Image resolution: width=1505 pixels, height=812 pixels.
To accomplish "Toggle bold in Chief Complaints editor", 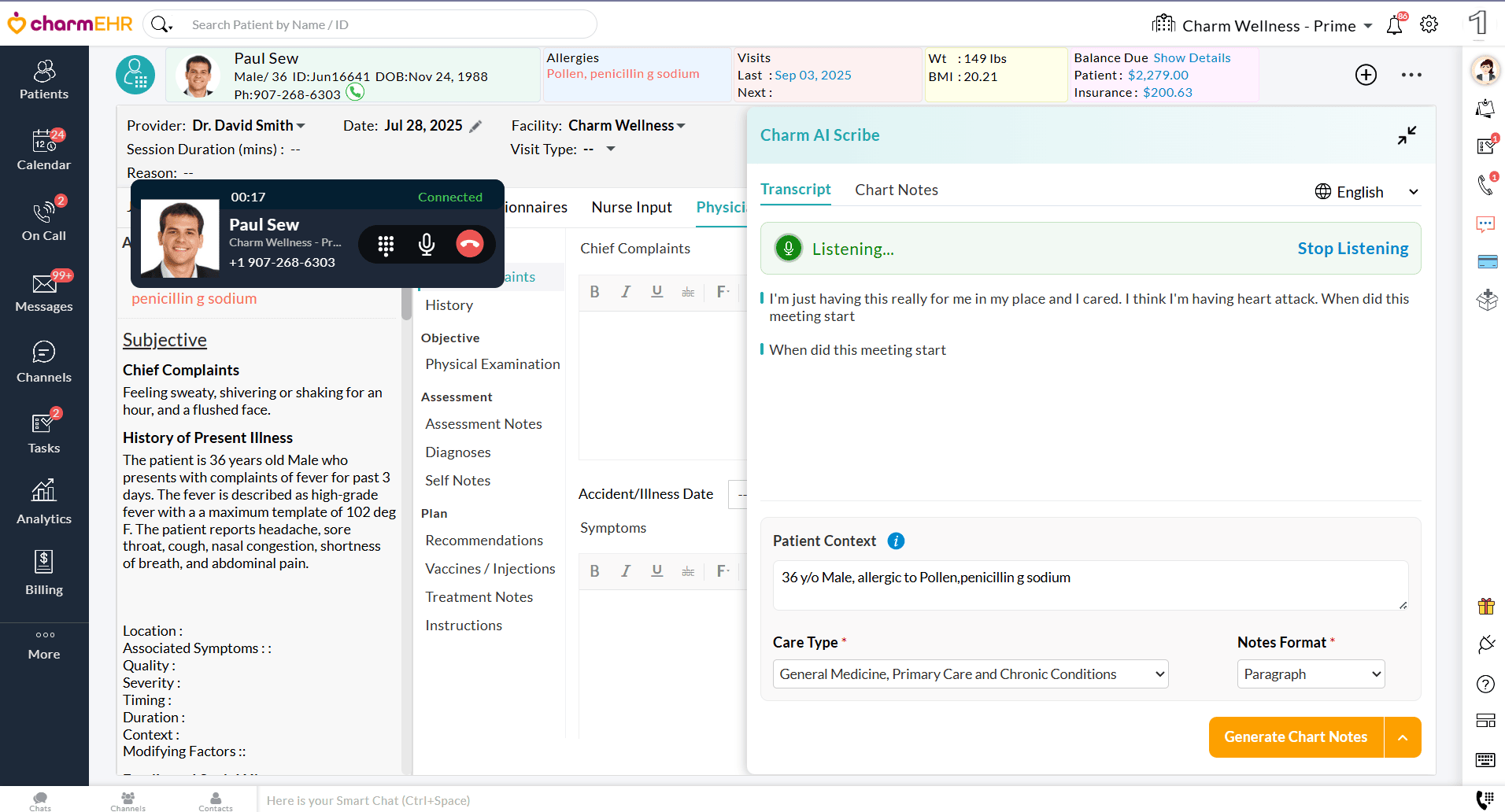I will tap(595, 292).
